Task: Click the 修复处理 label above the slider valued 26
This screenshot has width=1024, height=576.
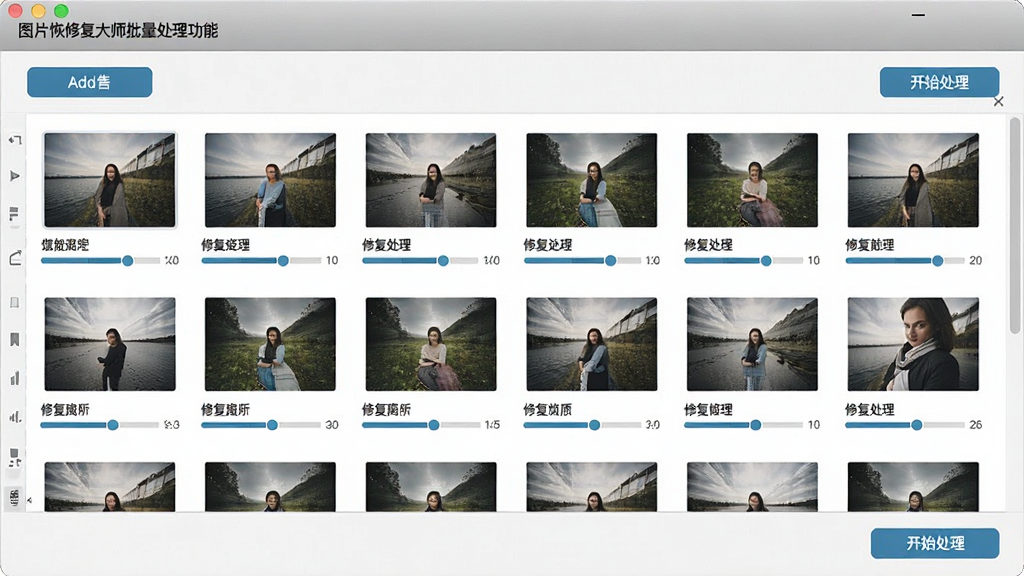Action: pos(869,409)
